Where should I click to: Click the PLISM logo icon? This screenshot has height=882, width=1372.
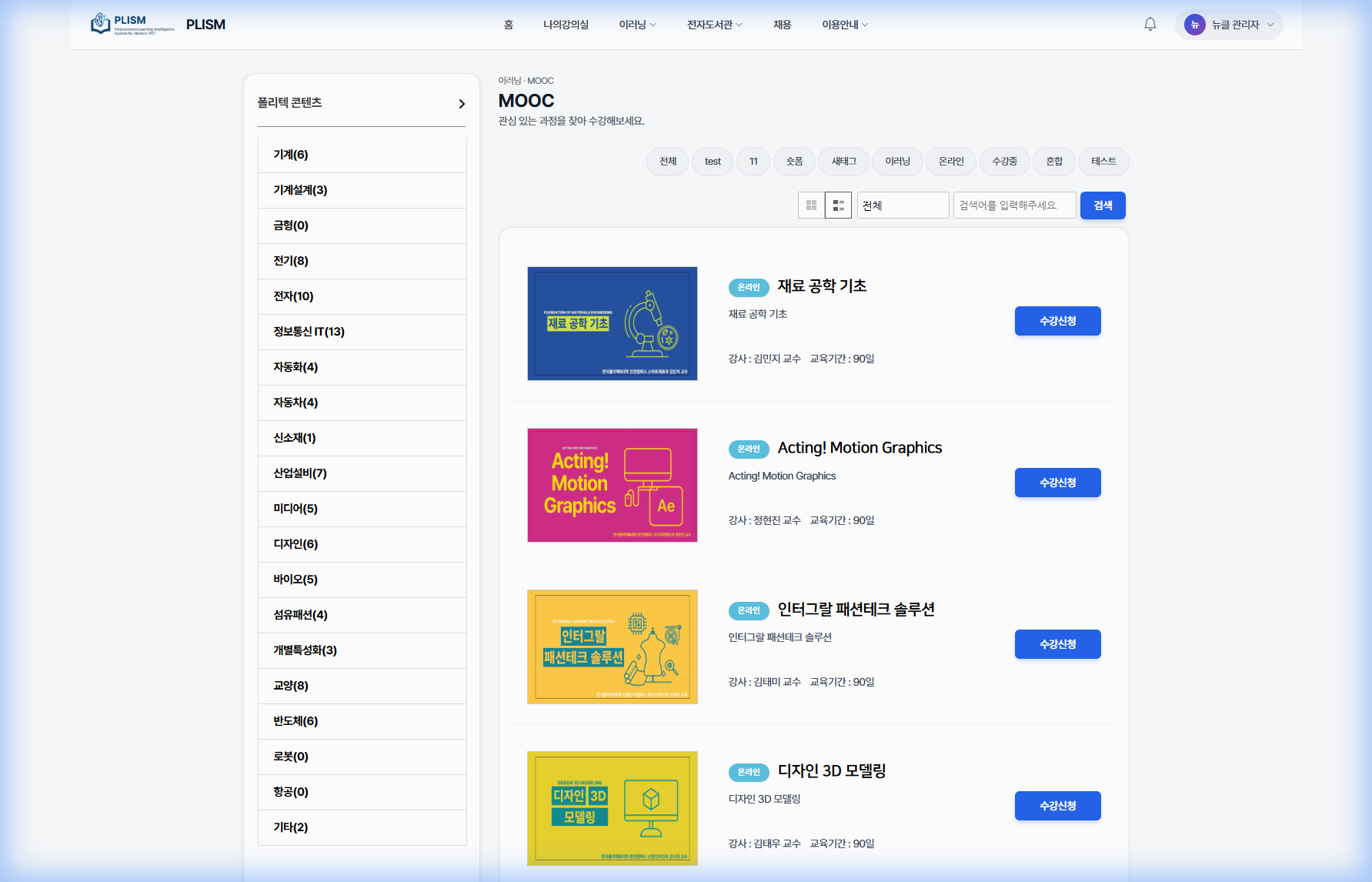(x=99, y=23)
